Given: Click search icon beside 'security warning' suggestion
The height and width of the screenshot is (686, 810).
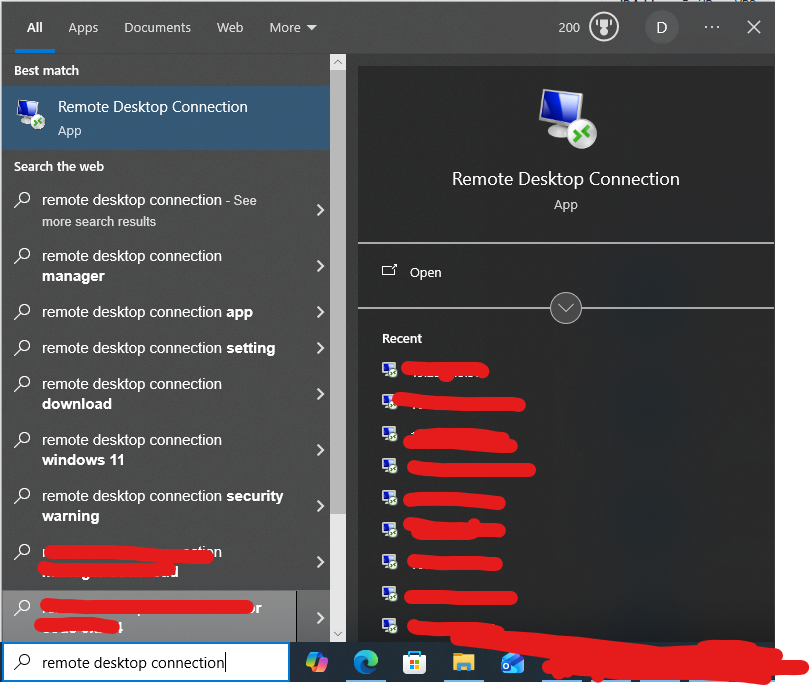Looking at the screenshot, I should [x=22, y=495].
